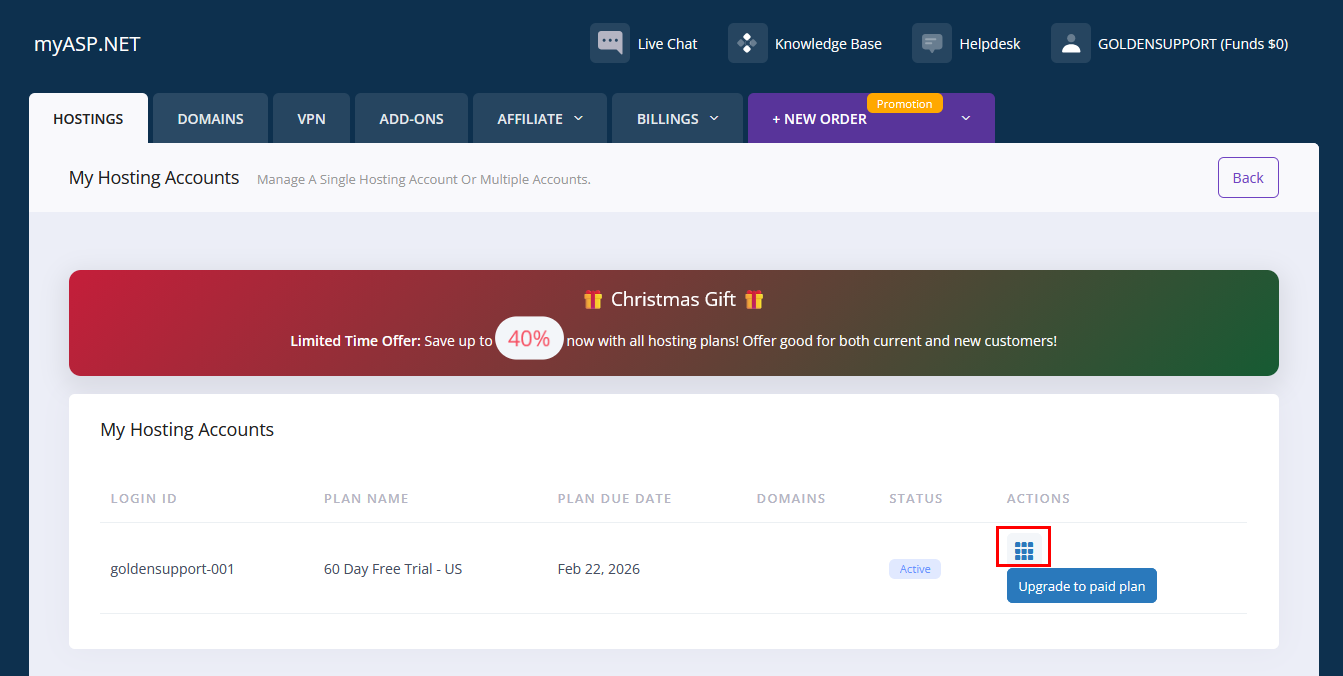The height and width of the screenshot is (676, 1343).
Task: Click the + NEW ORDER button
Action: 819,119
